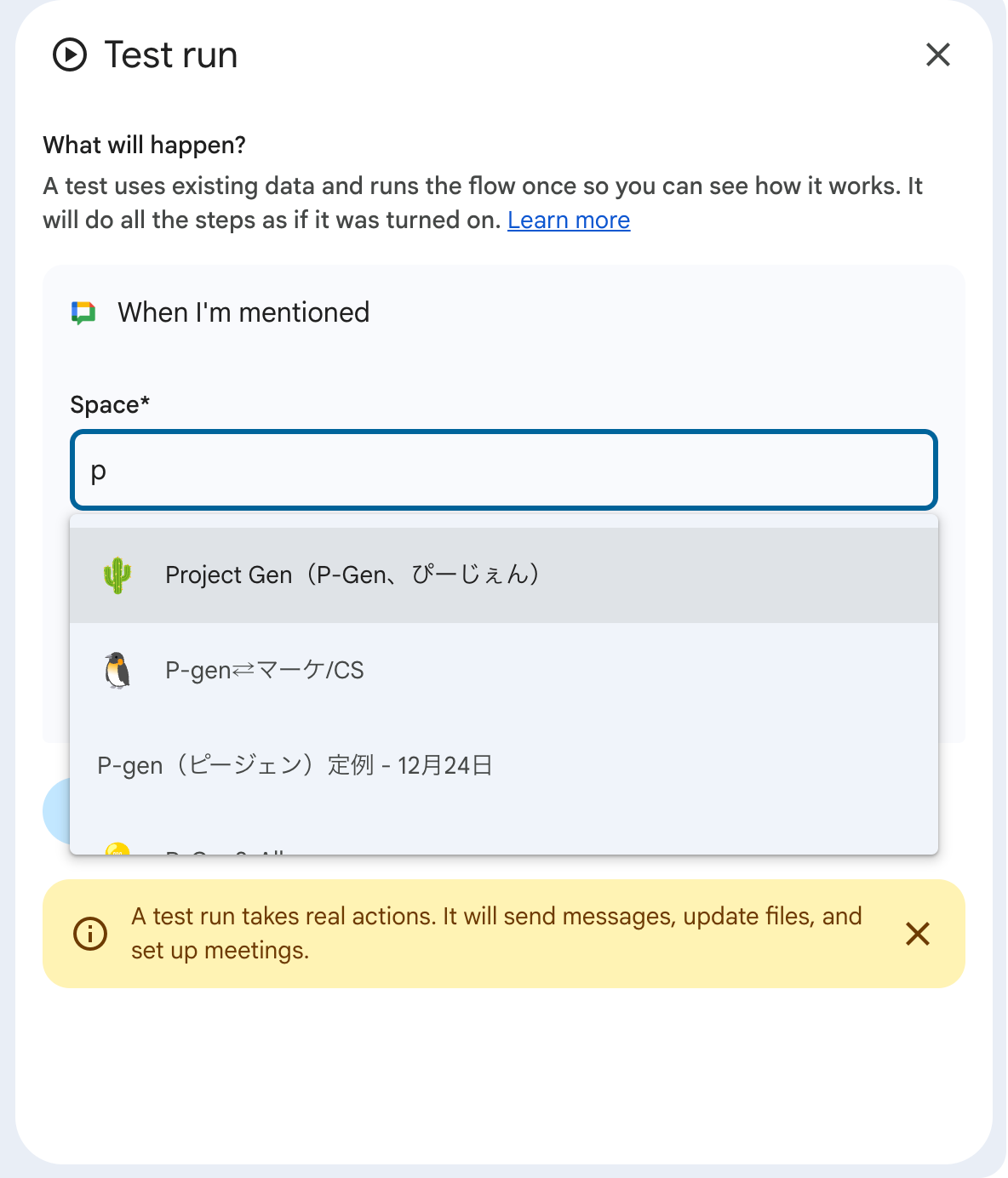Pick P-gen（ピージェン）定例 - 12月24日 option
Image resolution: width=1008 pixels, height=1178 pixels.
[295, 766]
